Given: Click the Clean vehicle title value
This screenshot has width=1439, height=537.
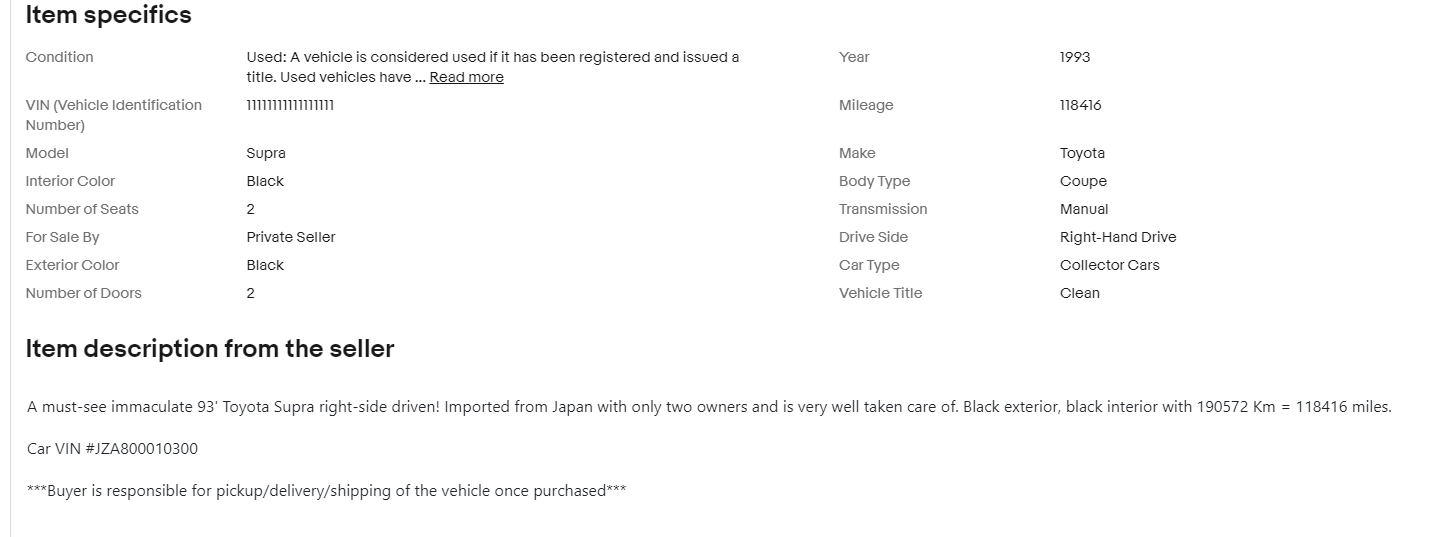Looking at the screenshot, I should coord(1079,293).
